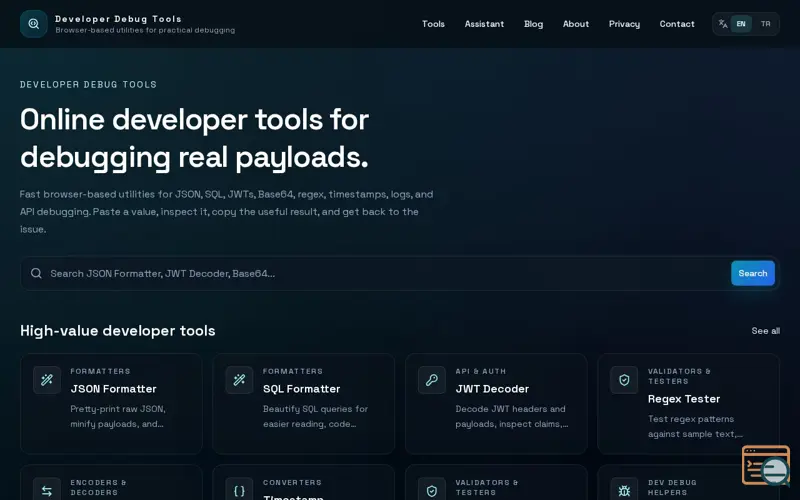Click the See all link
This screenshot has width=800, height=500.
click(x=765, y=331)
